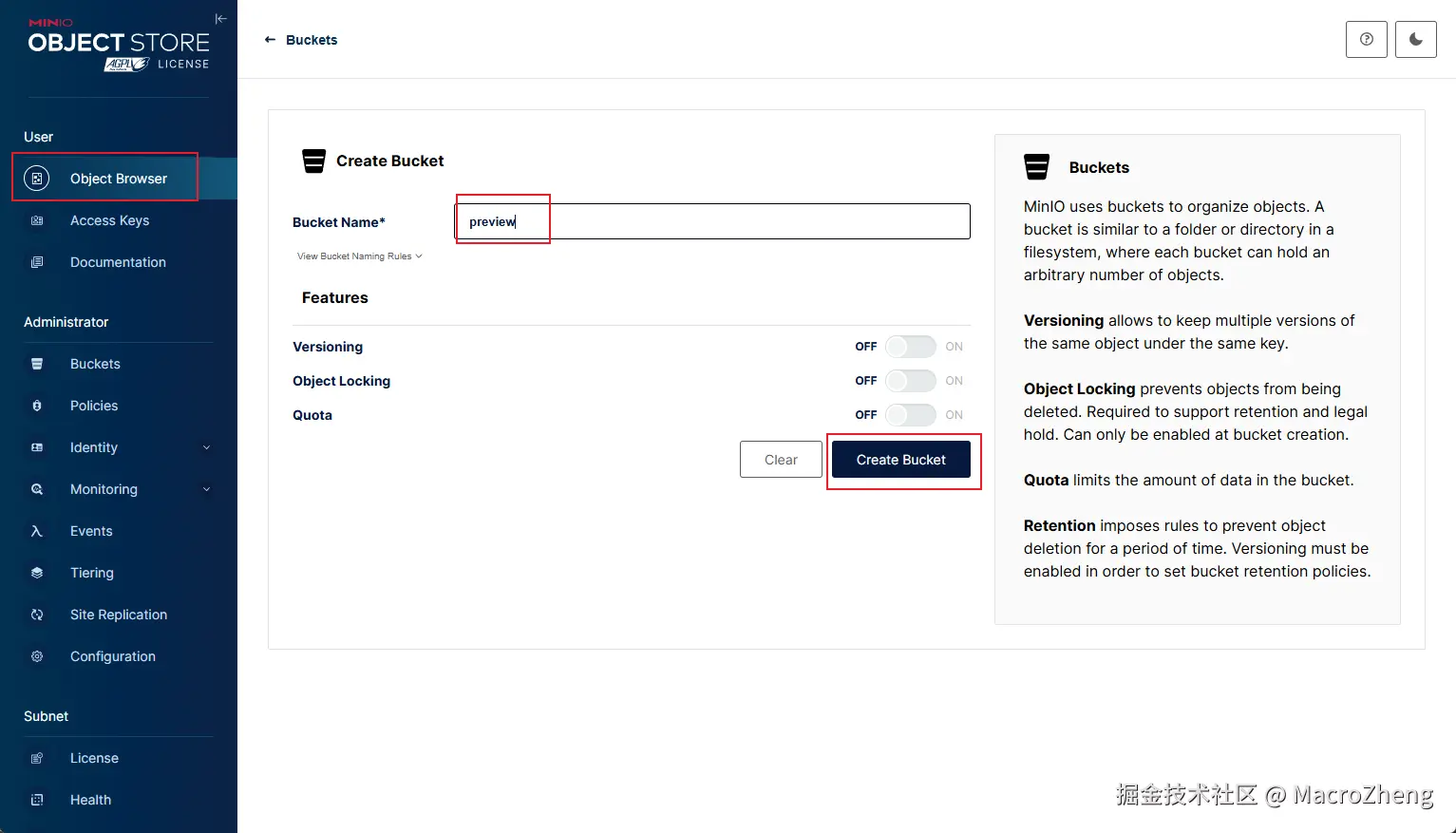Expand the Monitoring submenu chevron
This screenshot has height=833, width=1456.
click(206, 489)
